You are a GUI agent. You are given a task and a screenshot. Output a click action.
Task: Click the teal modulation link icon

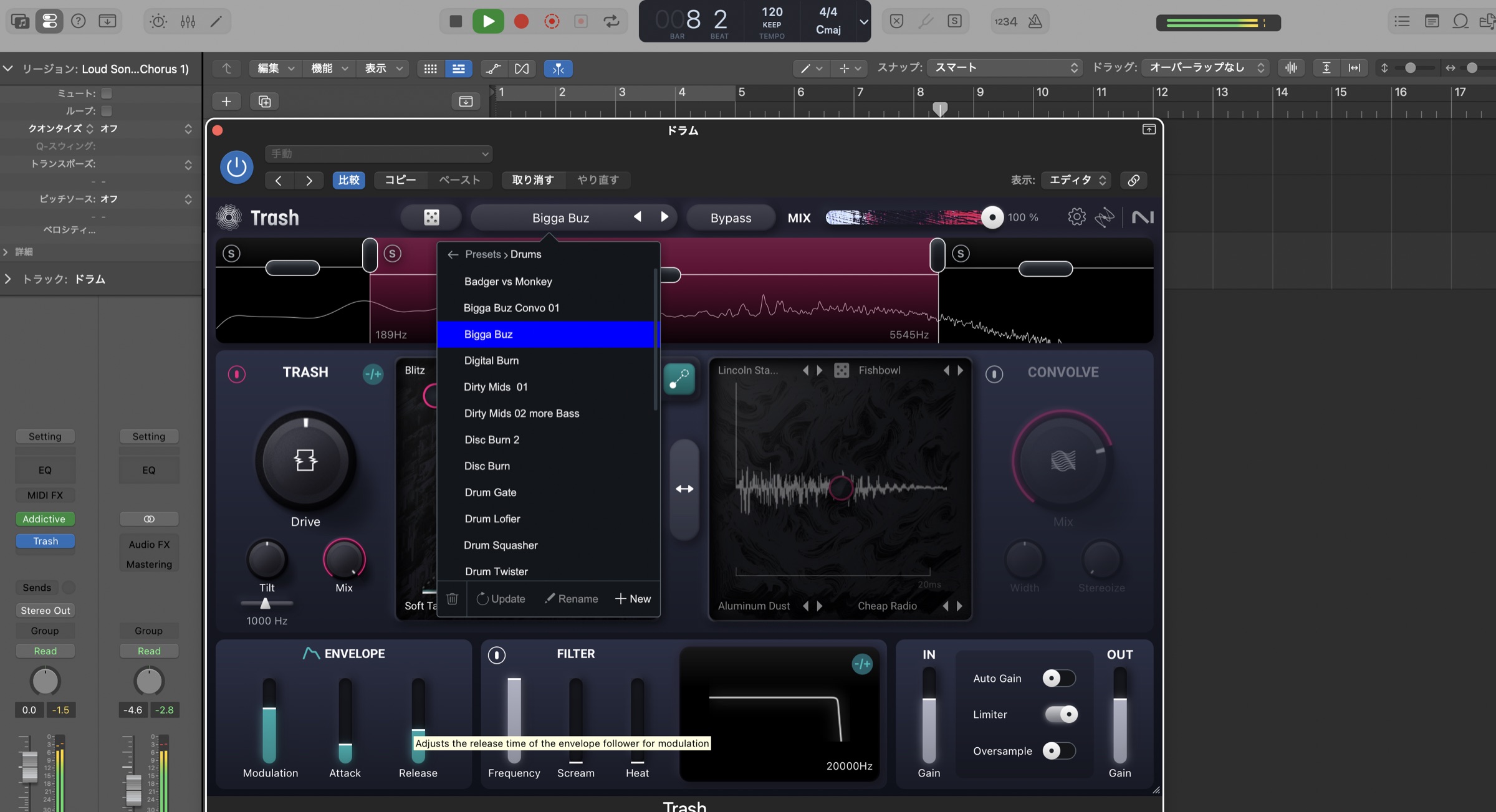679,378
